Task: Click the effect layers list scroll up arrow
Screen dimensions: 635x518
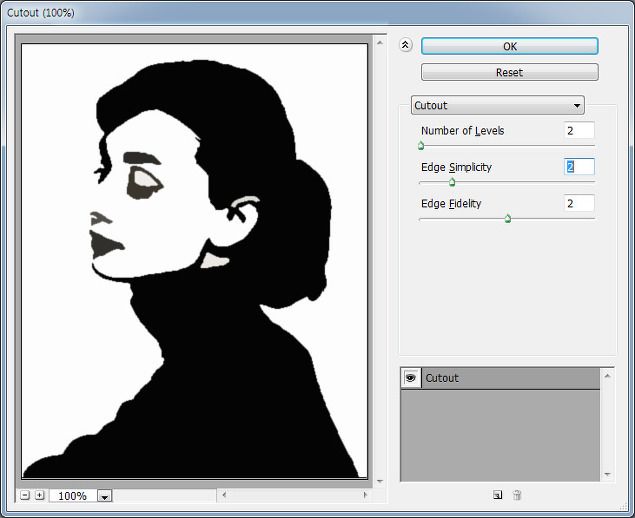Action: click(607, 376)
